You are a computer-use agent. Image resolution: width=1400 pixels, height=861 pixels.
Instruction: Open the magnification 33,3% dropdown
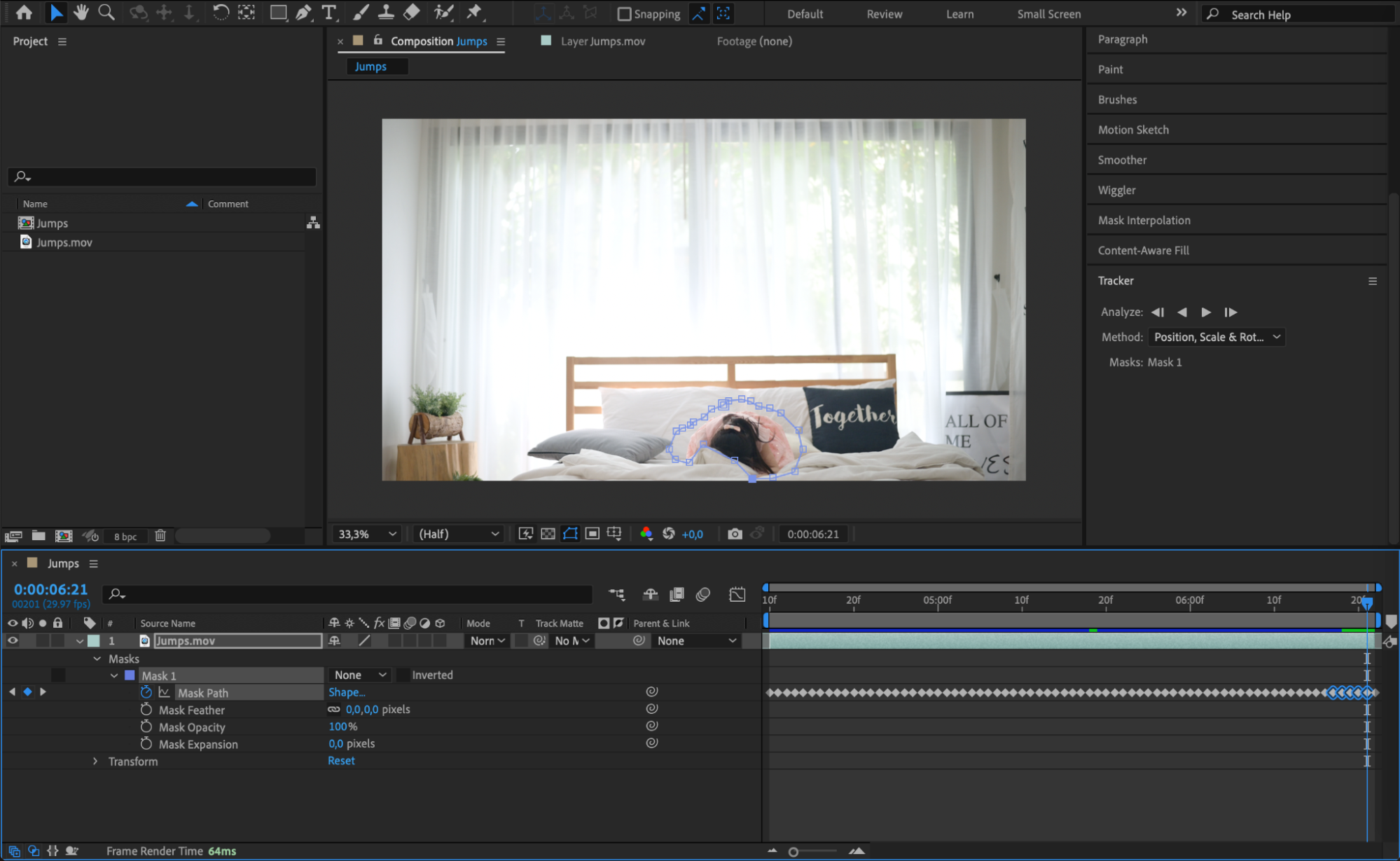coord(367,534)
